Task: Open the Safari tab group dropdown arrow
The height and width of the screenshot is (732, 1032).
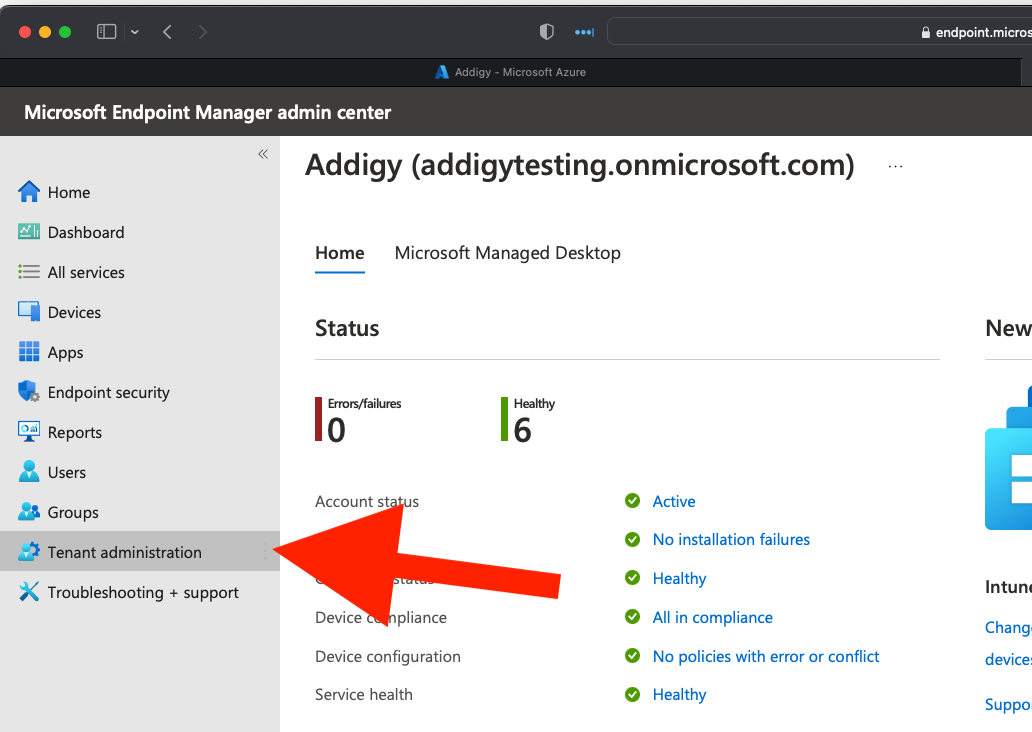Action: (135, 32)
